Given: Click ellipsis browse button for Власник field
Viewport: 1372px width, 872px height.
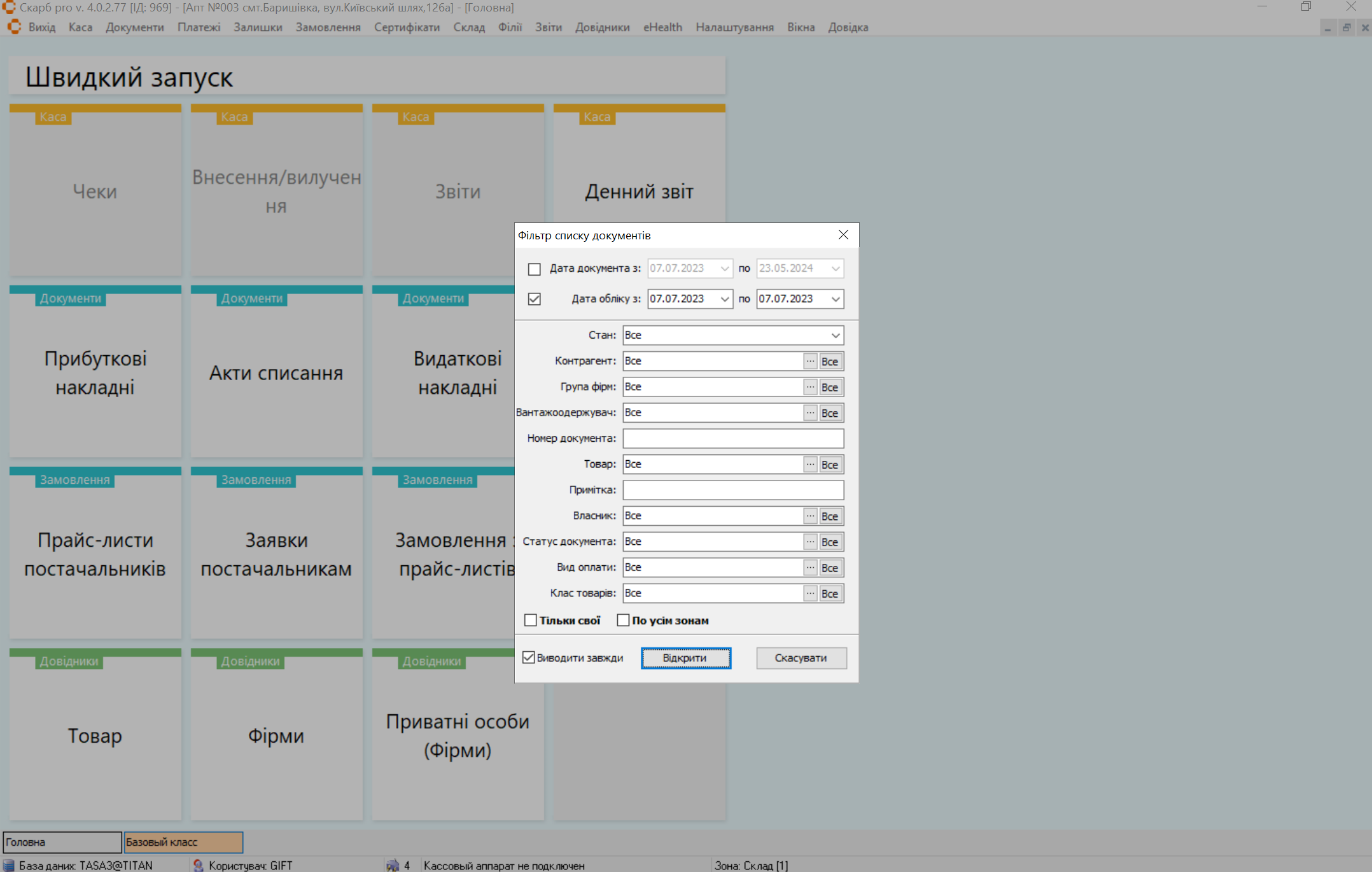Looking at the screenshot, I should pyautogui.click(x=810, y=516).
